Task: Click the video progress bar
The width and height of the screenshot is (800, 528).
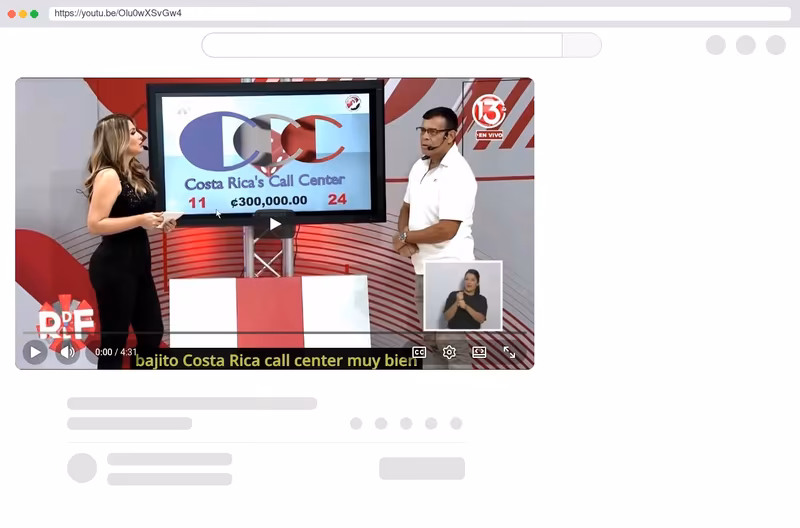Action: tap(274, 333)
